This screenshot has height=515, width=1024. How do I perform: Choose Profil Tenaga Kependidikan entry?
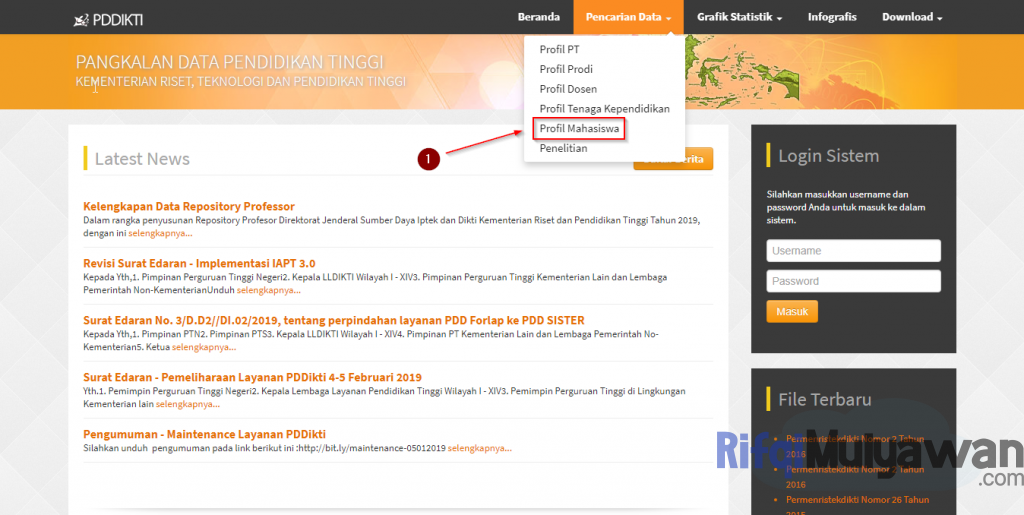tap(605, 108)
